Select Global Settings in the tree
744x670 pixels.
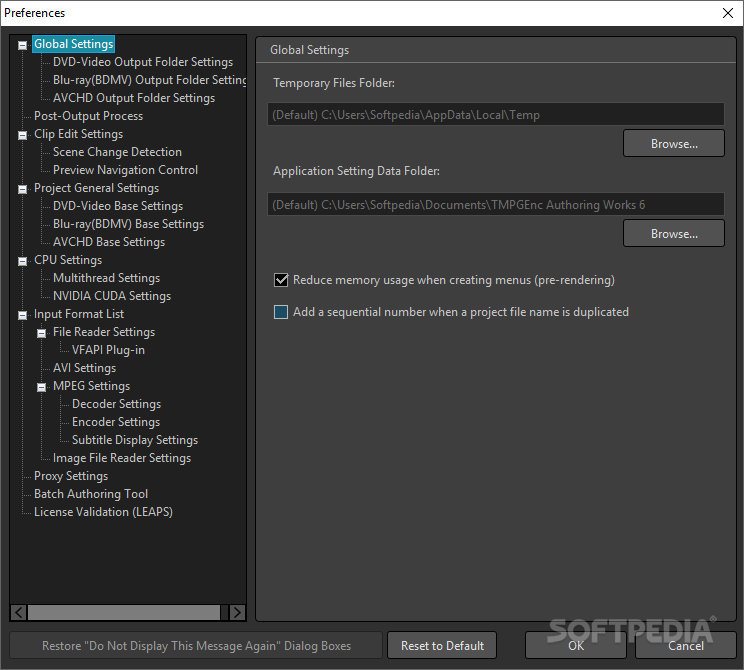(x=74, y=44)
